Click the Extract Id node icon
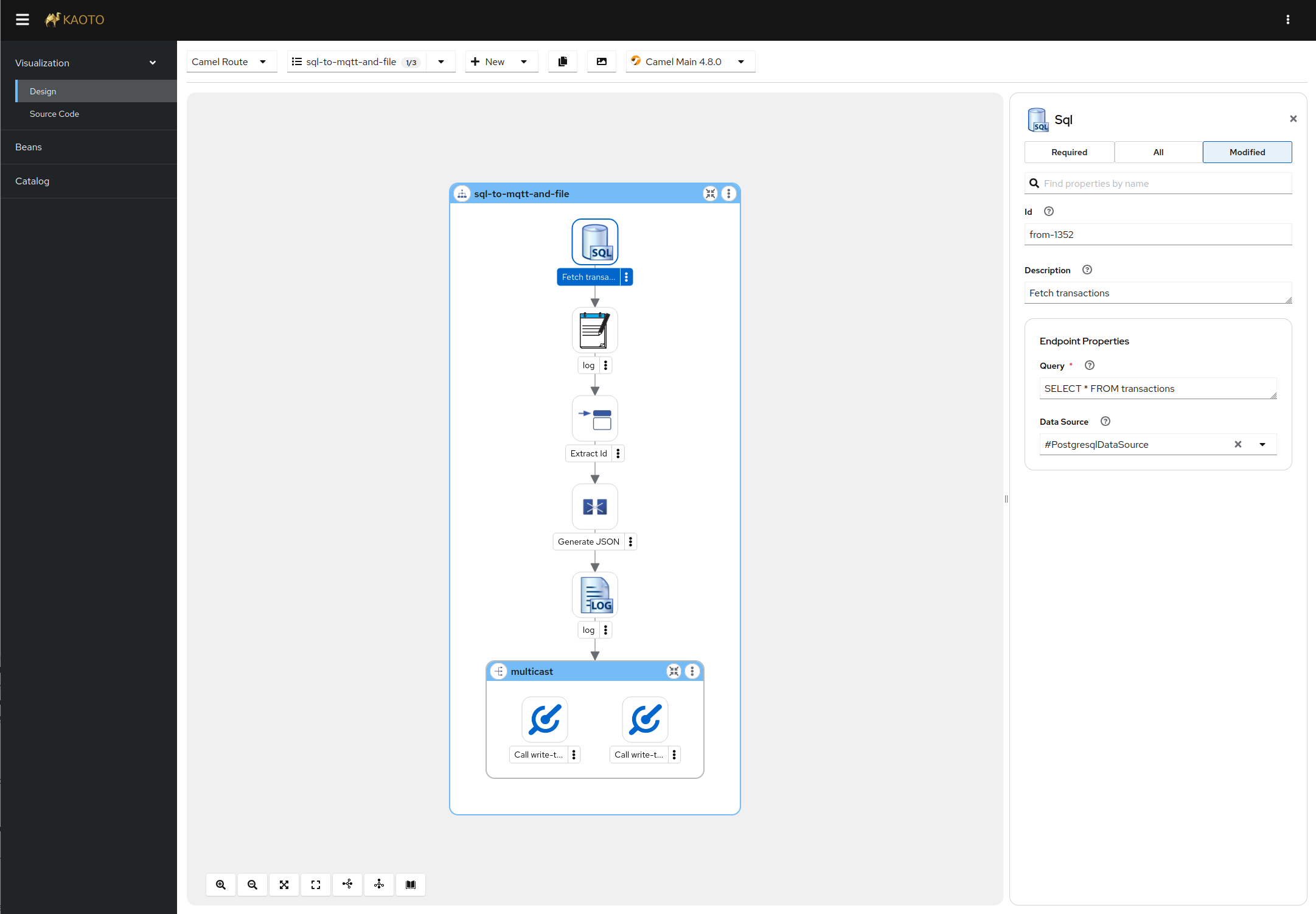The image size is (1316, 914). 594,418
